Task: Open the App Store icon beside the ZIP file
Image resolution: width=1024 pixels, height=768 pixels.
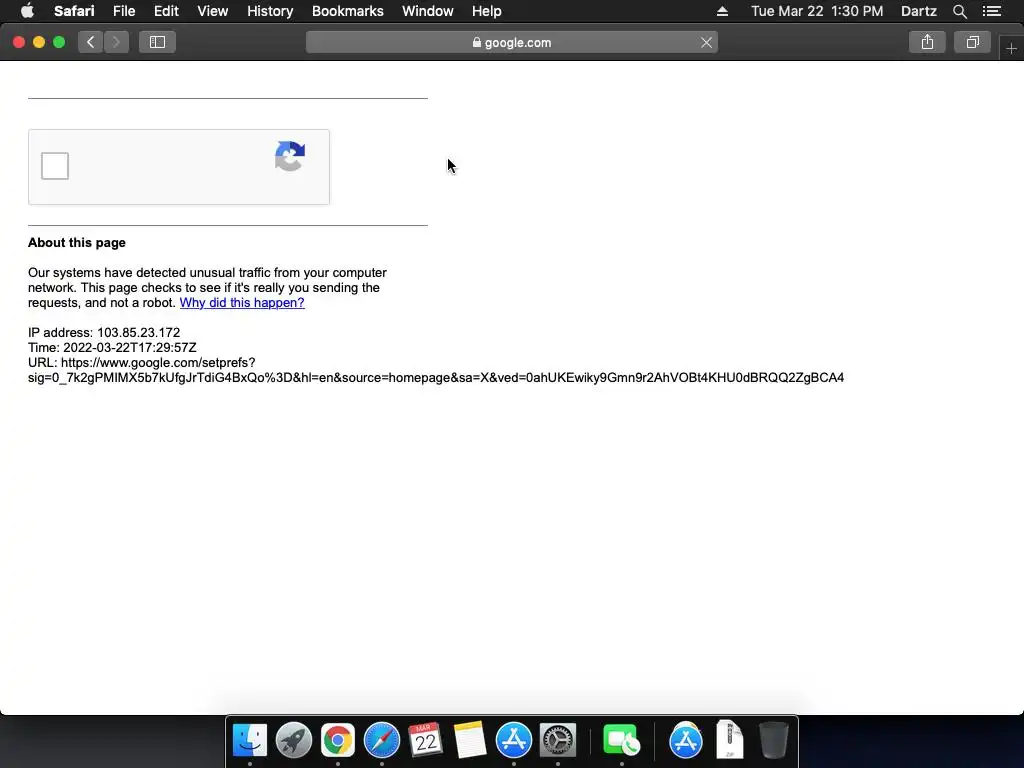Action: point(686,741)
